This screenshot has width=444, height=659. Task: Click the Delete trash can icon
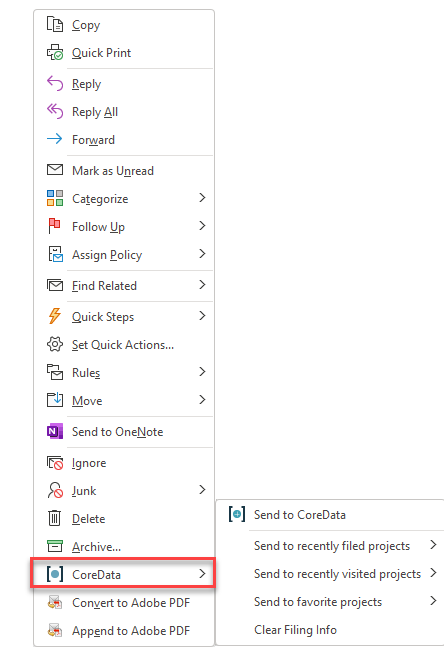(x=55, y=518)
